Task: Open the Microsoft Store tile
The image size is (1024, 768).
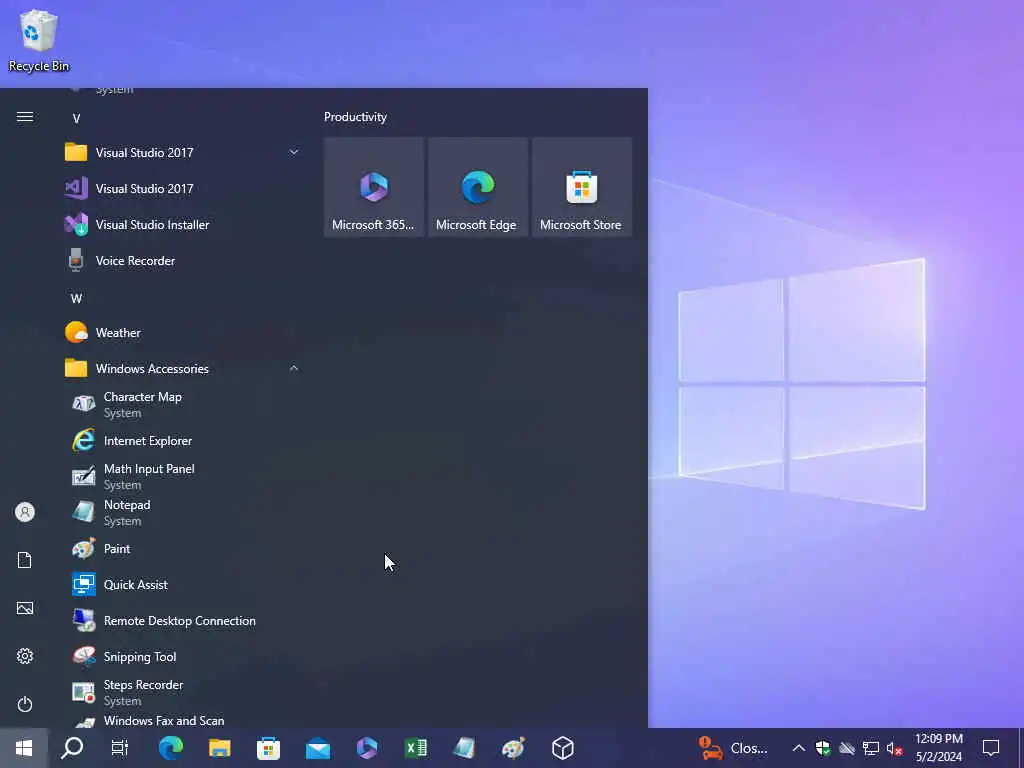Action: pos(581,187)
